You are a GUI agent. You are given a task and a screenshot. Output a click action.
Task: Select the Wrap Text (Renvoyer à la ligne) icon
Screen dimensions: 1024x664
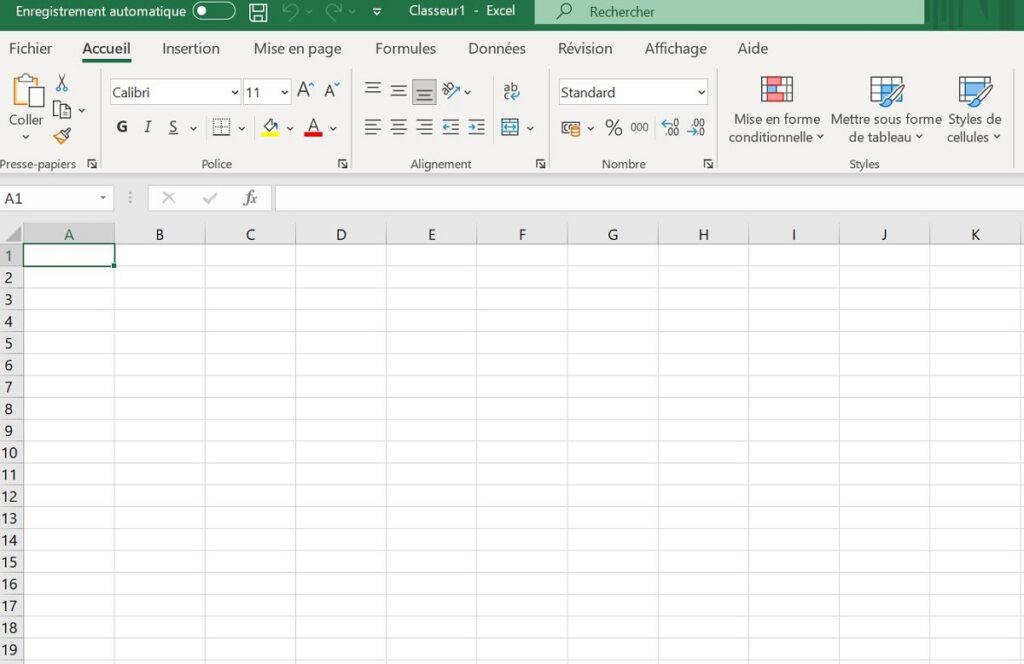[512, 90]
